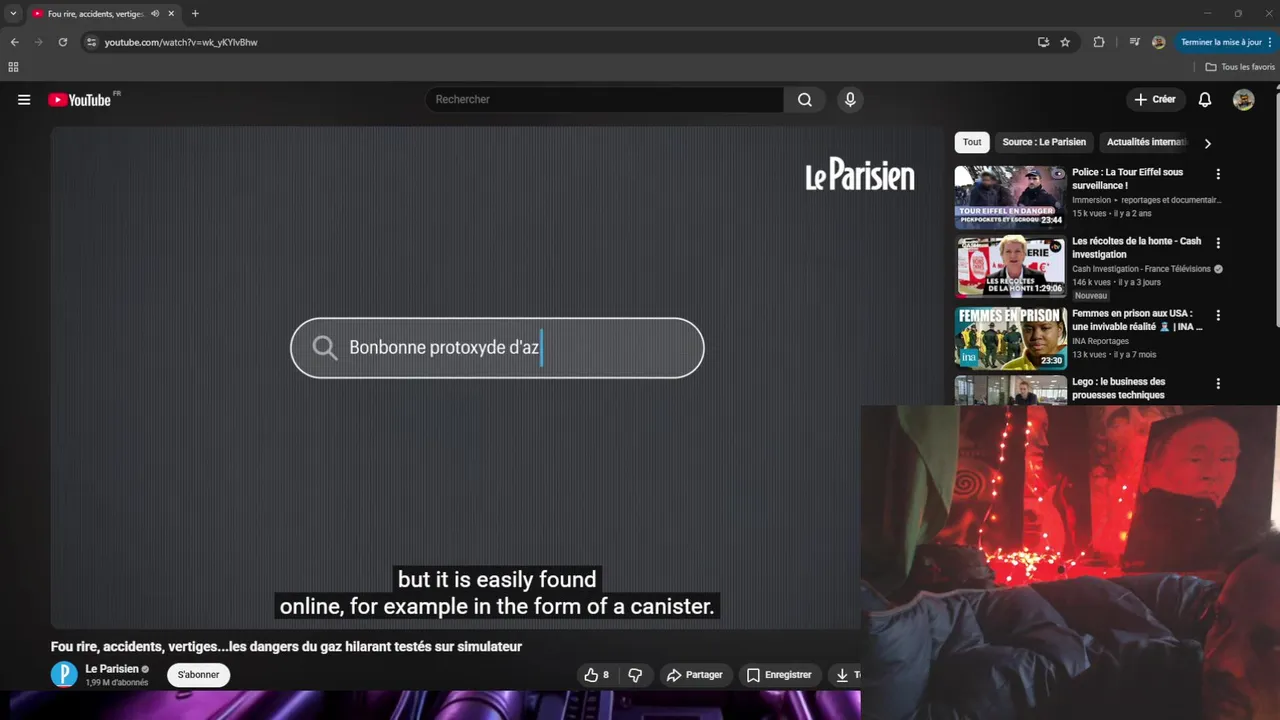
Task: Click Partager to share video
Action: 694,675
